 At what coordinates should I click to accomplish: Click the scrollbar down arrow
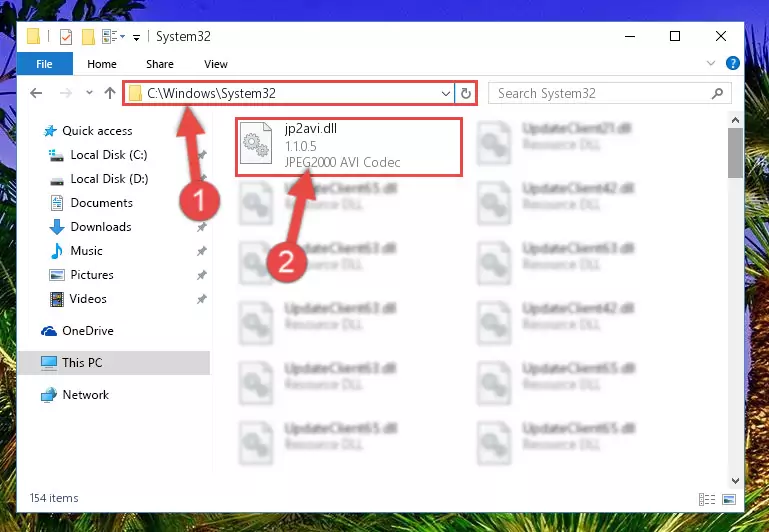pyautogui.click(x=735, y=481)
